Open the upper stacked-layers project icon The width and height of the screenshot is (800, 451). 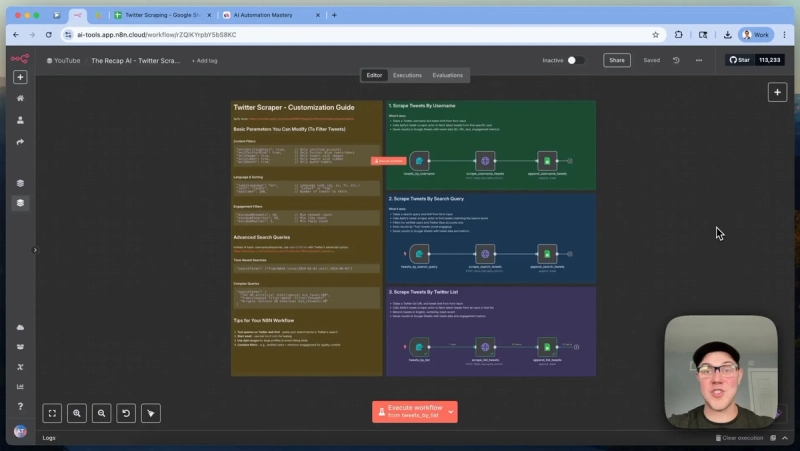coord(20,183)
